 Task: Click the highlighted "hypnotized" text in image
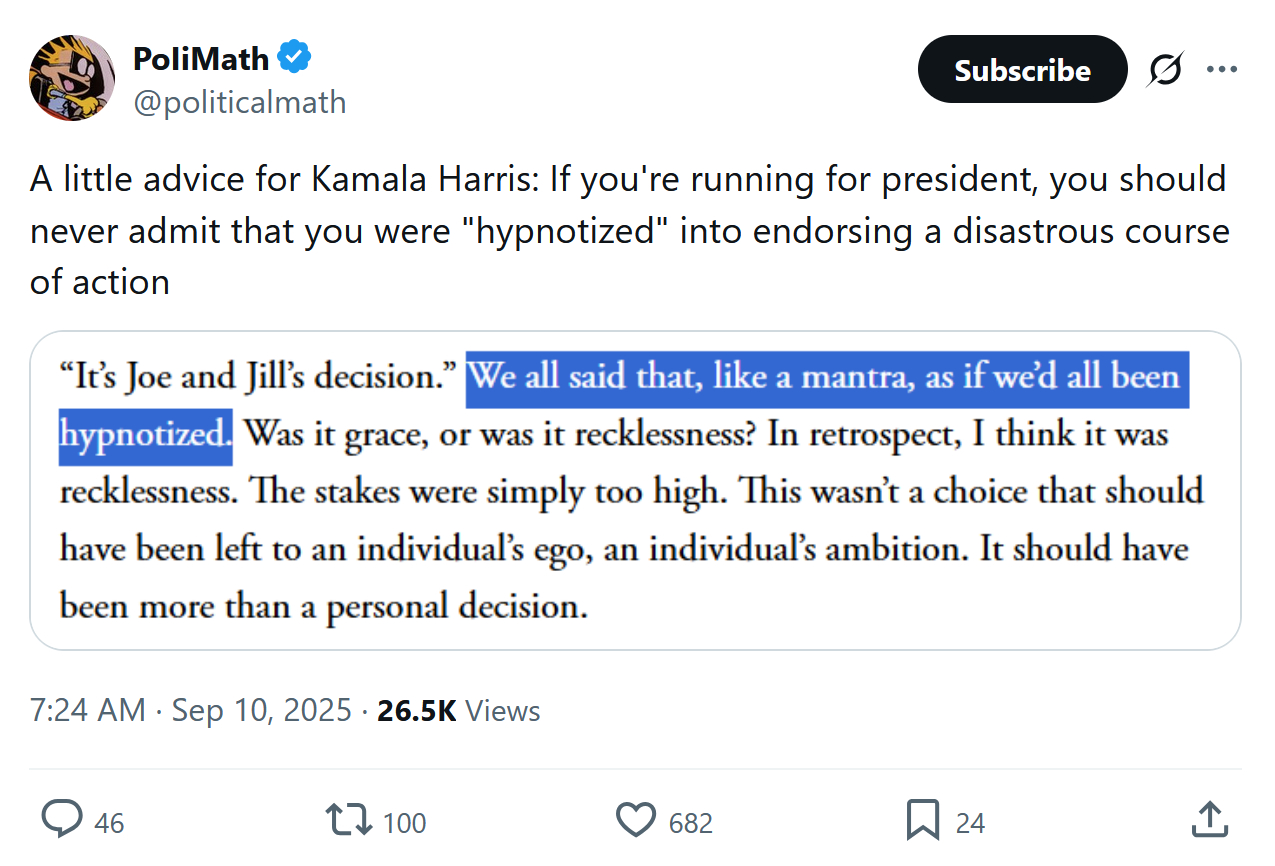coord(146,435)
